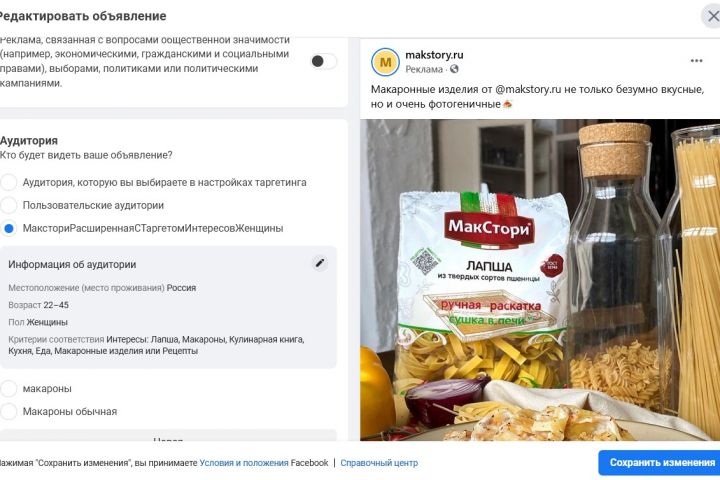Click the globe privacy icon near Реклама
The width and height of the screenshot is (720, 480).
(455, 69)
